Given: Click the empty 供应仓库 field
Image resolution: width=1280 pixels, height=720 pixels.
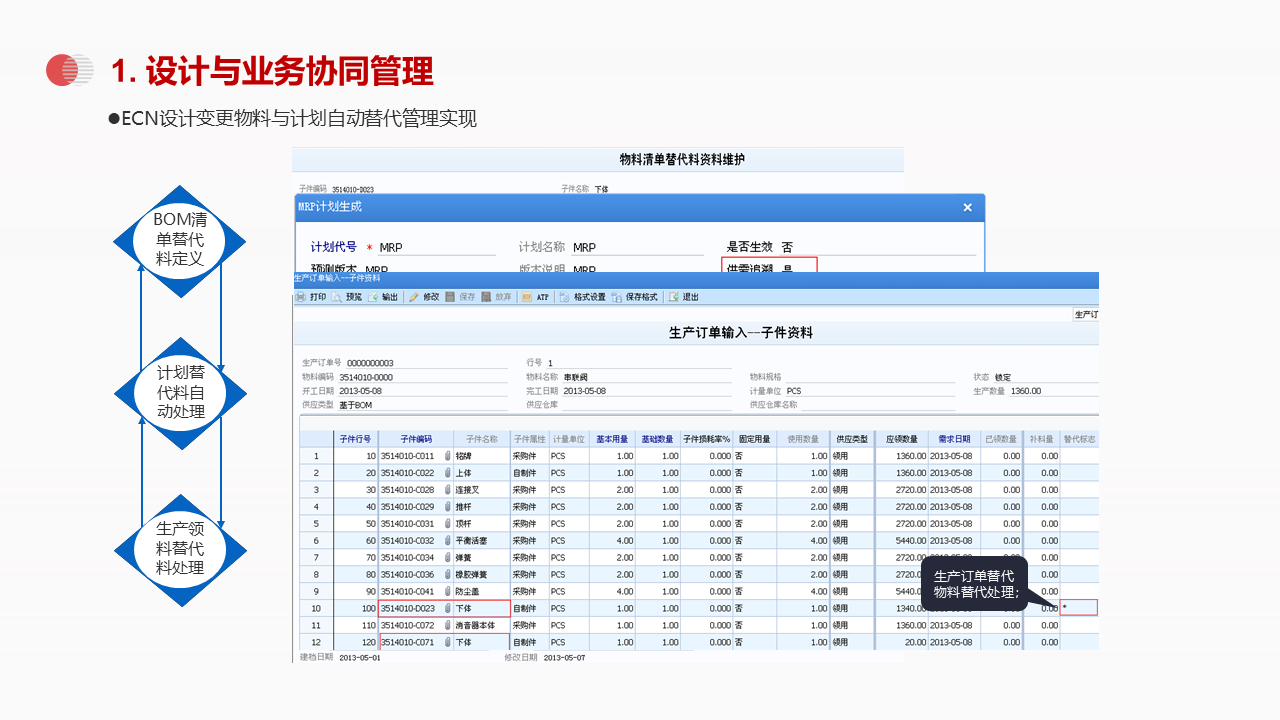Looking at the screenshot, I should tap(648, 405).
